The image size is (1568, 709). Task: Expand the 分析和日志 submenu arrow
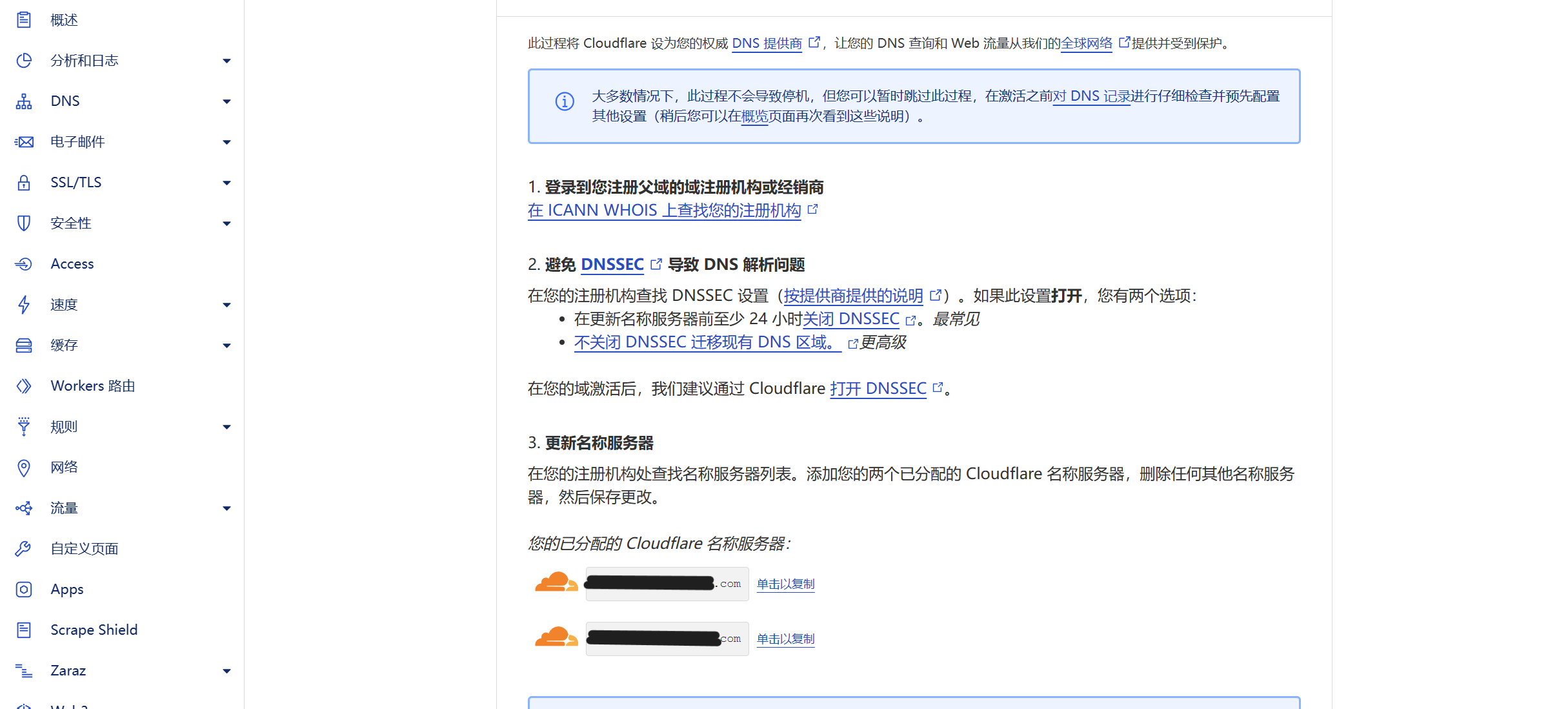(x=226, y=61)
